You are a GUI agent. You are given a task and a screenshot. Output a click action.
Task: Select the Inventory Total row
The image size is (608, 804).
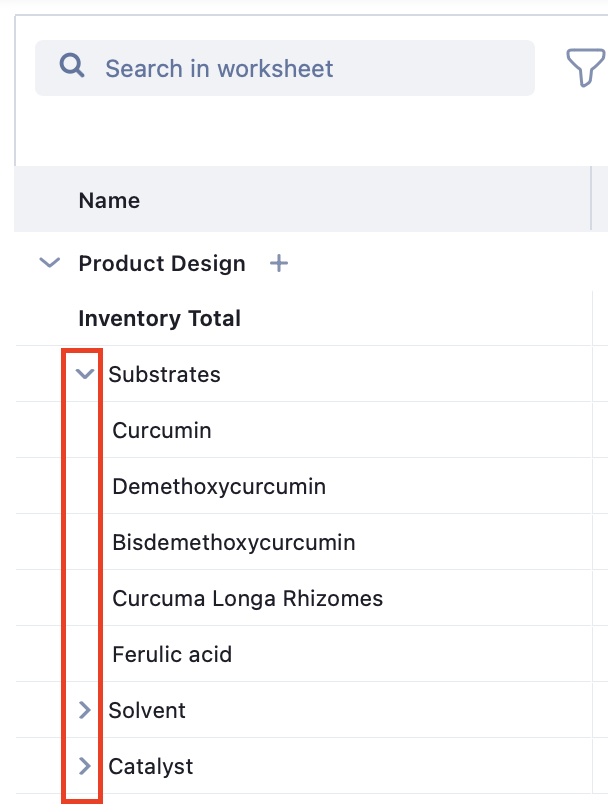pyautogui.click(x=160, y=319)
